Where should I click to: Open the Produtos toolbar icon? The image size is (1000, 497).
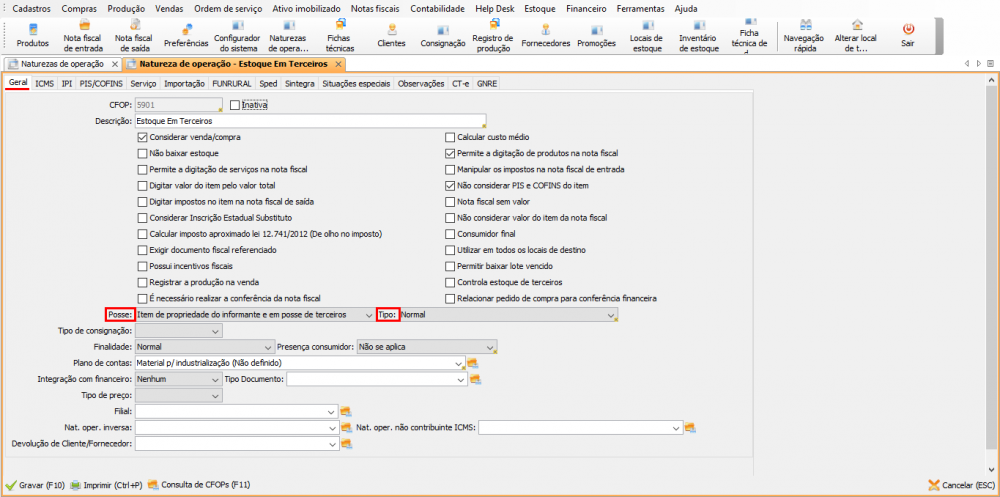[x=32, y=35]
